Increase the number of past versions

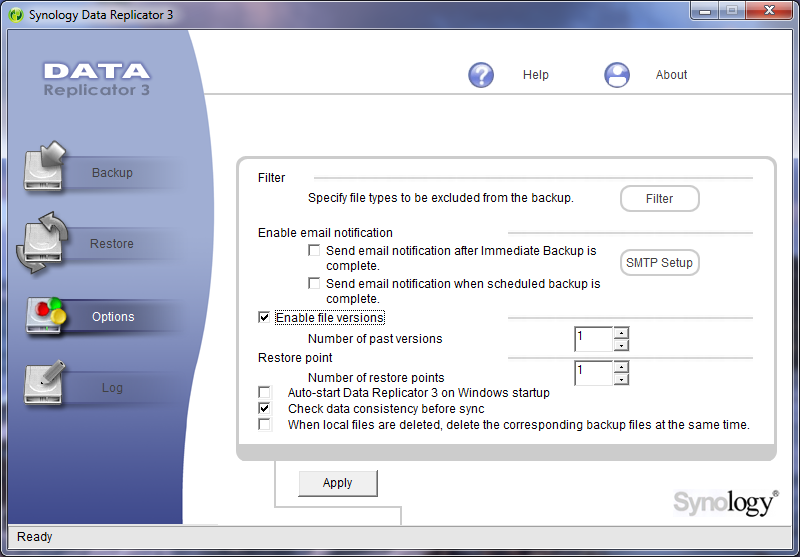pyautogui.click(x=621, y=333)
